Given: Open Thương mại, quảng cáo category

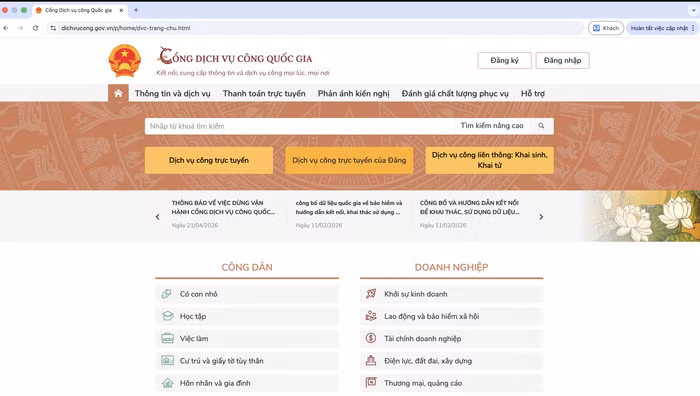Looking at the screenshot, I should click(x=452, y=383).
